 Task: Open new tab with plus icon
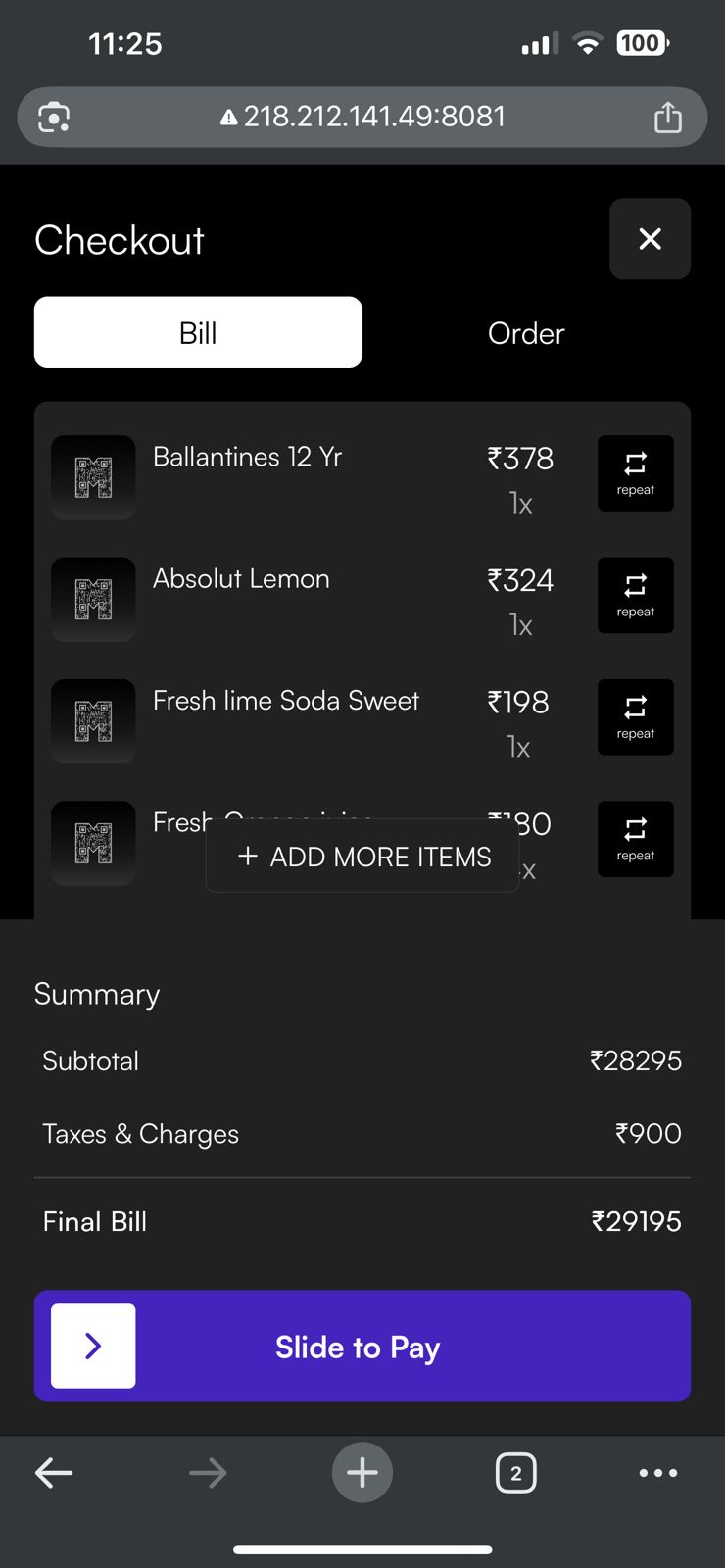click(362, 1472)
